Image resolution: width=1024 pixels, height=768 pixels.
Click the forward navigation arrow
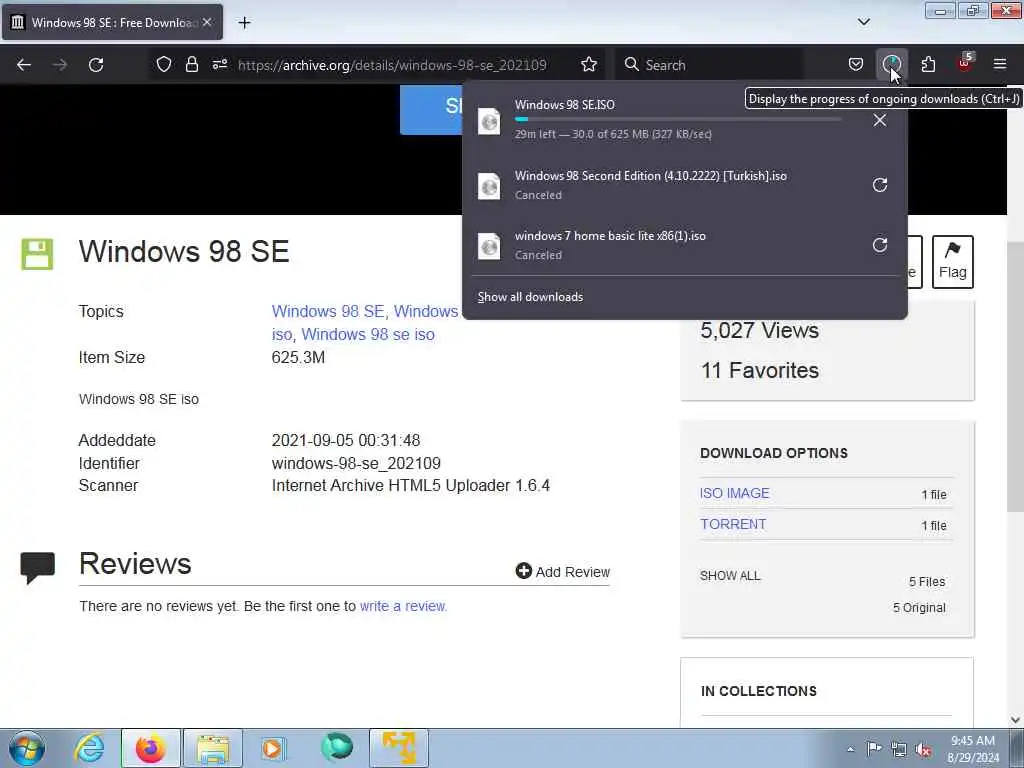pyautogui.click(x=60, y=65)
